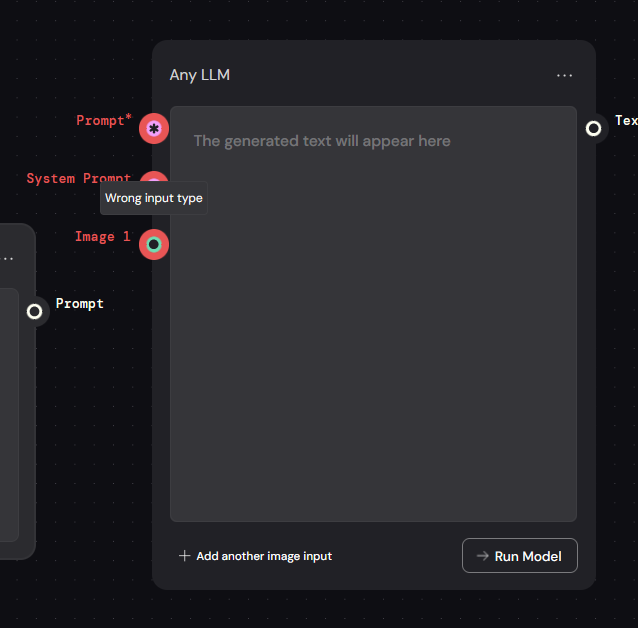Click the "Wrong input type" tooltip
This screenshot has height=628, width=638.
[154, 198]
